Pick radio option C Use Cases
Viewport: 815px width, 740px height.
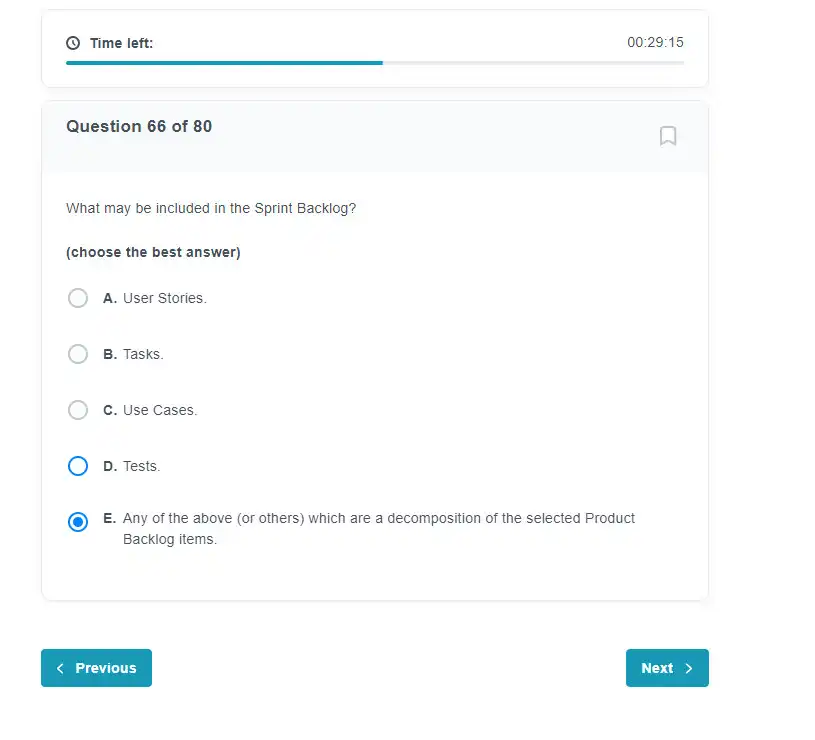point(78,410)
